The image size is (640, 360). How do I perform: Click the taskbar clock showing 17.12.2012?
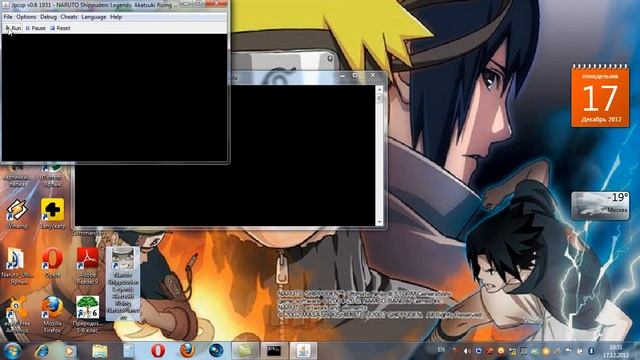pyautogui.click(x=616, y=351)
